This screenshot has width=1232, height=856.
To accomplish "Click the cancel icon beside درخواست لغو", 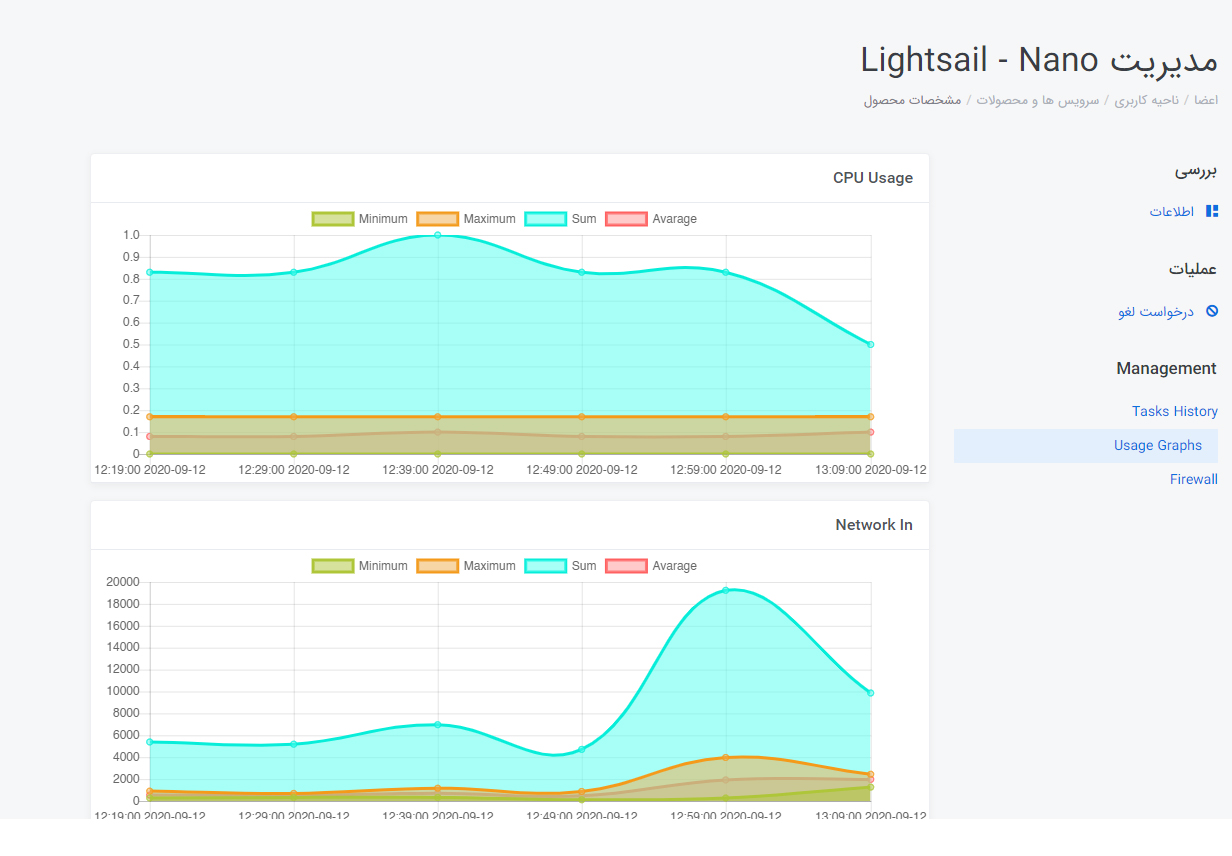I will click(1212, 311).
